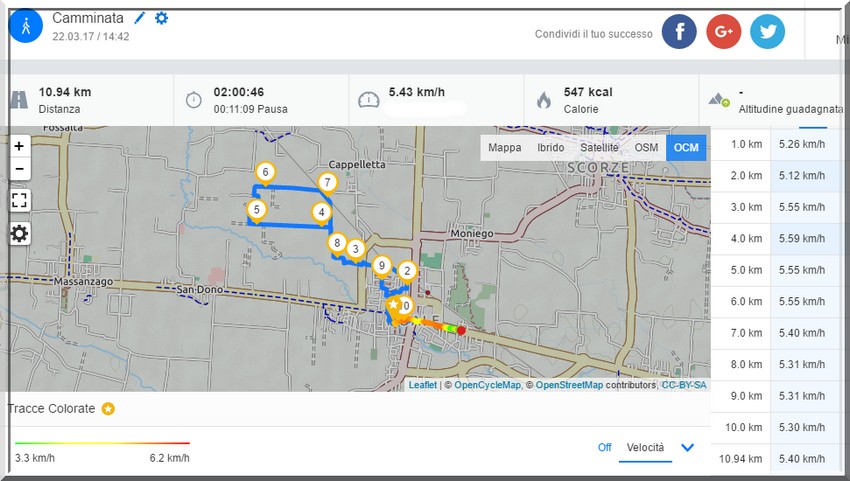Select the 10.94 km final split row
Image resolution: width=850 pixels, height=481 pixels.
(x=777, y=459)
